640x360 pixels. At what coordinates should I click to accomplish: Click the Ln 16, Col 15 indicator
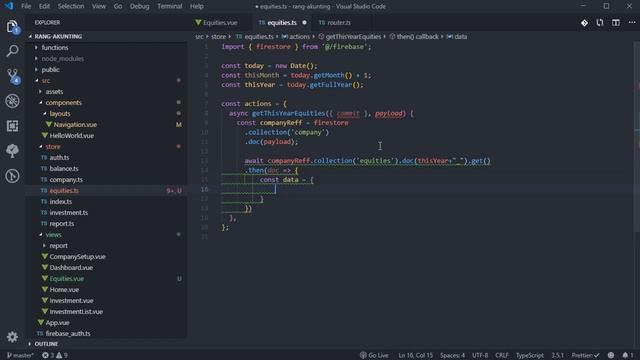pyautogui.click(x=416, y=356)
